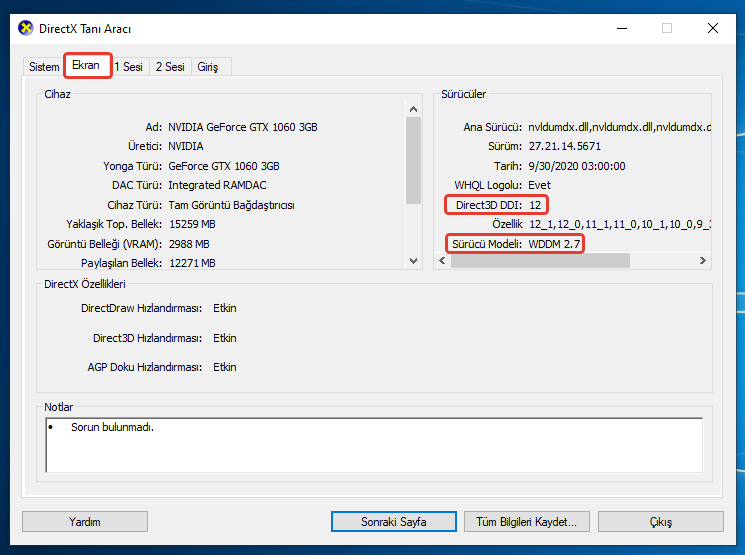Click the down arrow of the Cihaz scrollbar
The height and width of the screenshot is (555, 745).
click(413, 260)
